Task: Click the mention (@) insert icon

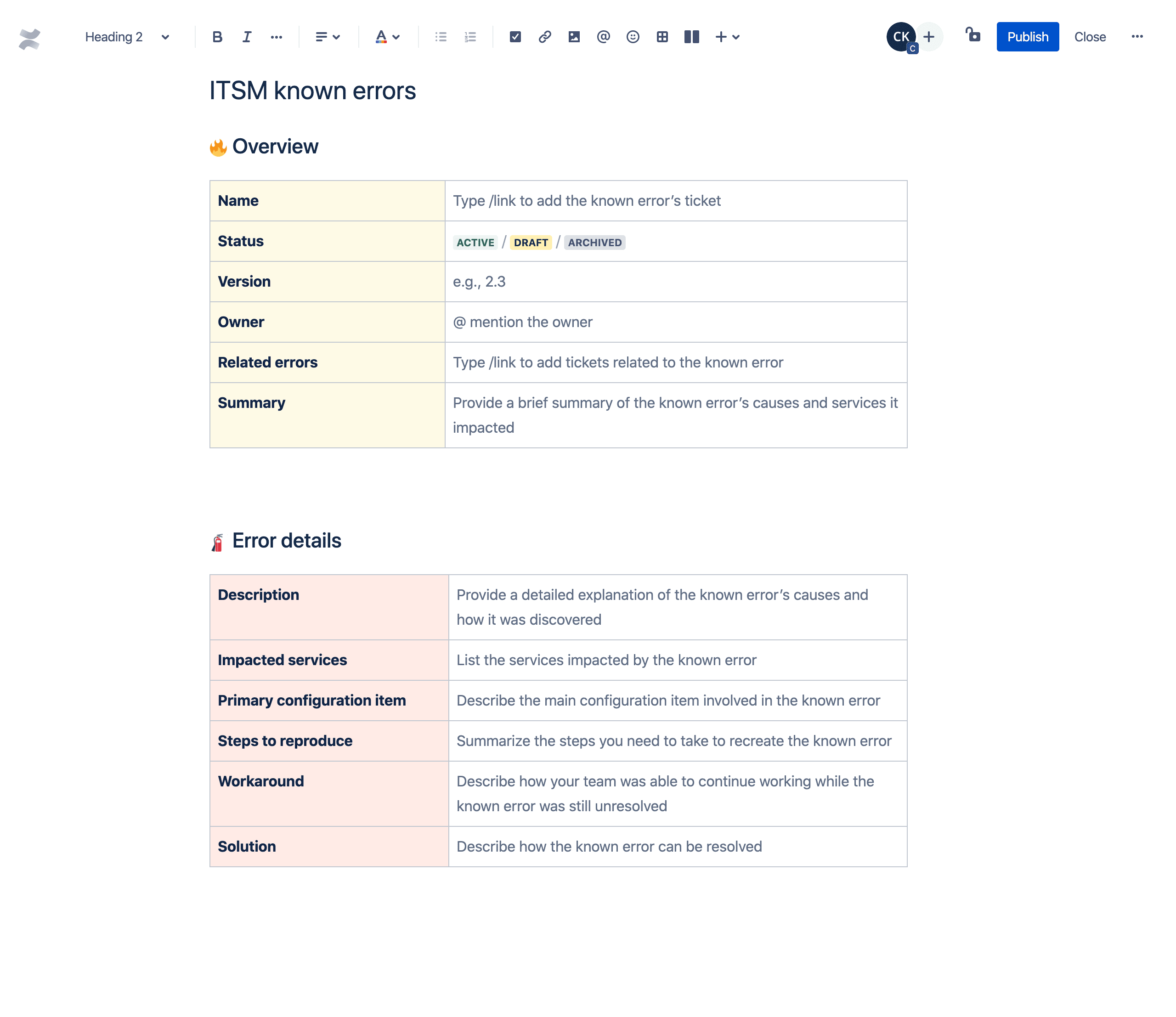Action: click(603, 37)
